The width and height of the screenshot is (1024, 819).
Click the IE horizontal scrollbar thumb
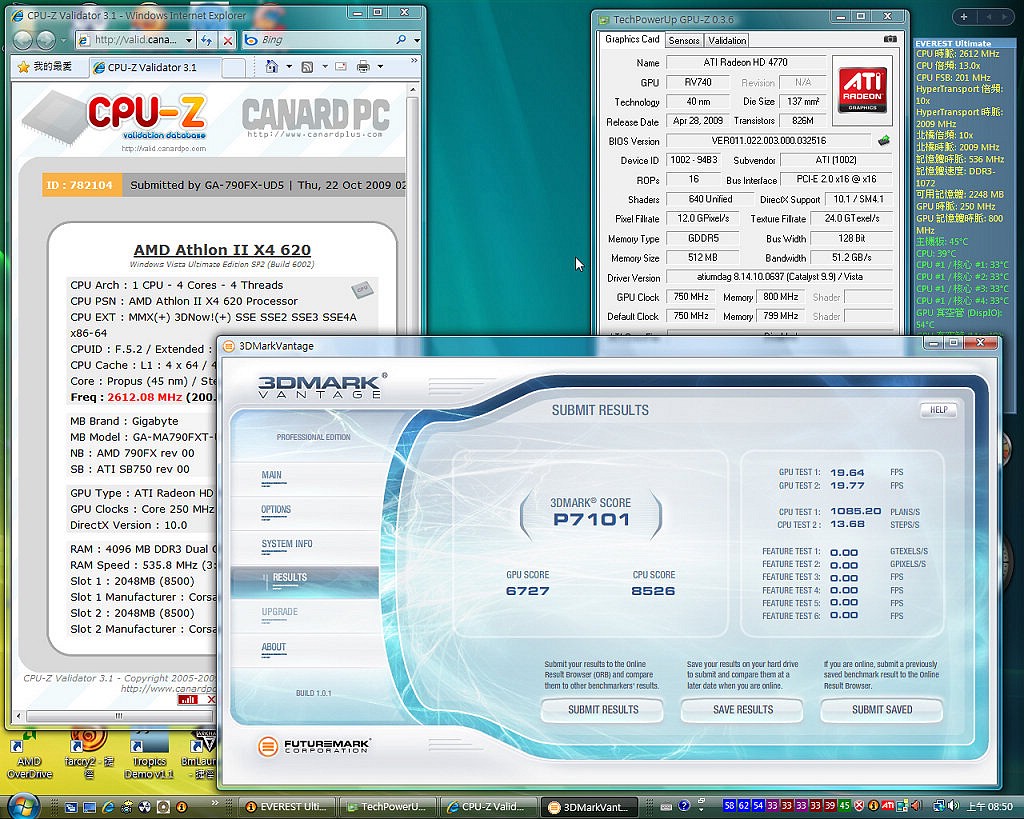(x=119, y=716)
